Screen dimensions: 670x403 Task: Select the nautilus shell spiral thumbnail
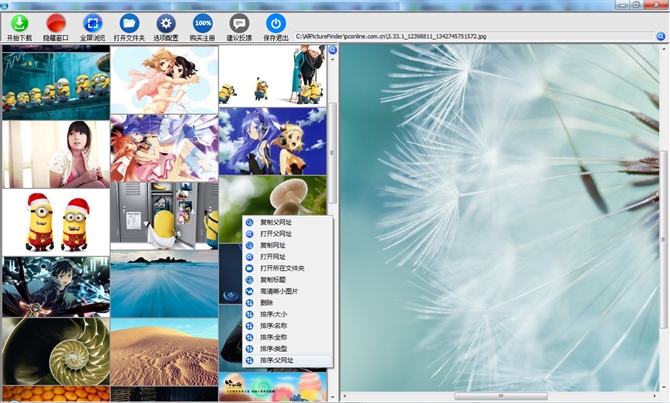(55, 350)
